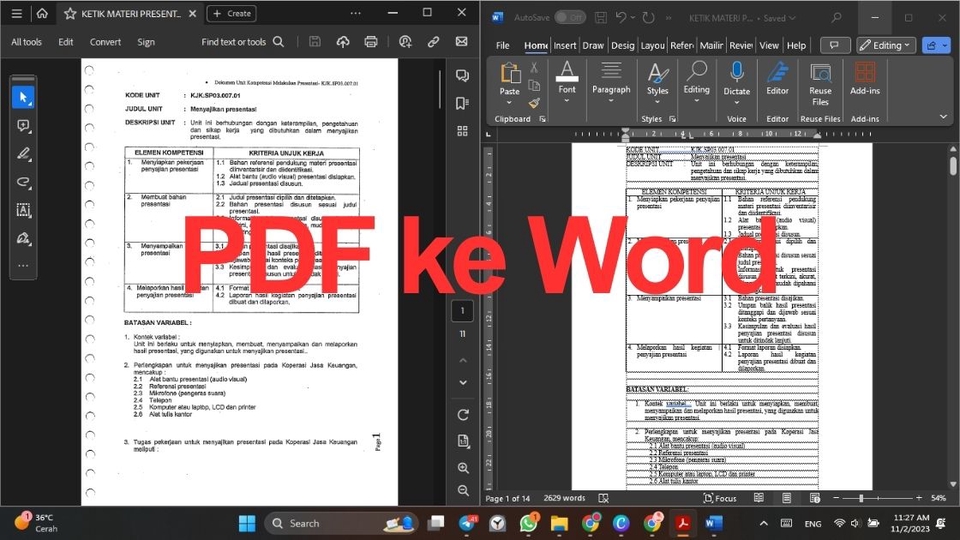Upload PDF to cloud icon
This screenshot has width=960, height=540.
click(x=343, y=42)
